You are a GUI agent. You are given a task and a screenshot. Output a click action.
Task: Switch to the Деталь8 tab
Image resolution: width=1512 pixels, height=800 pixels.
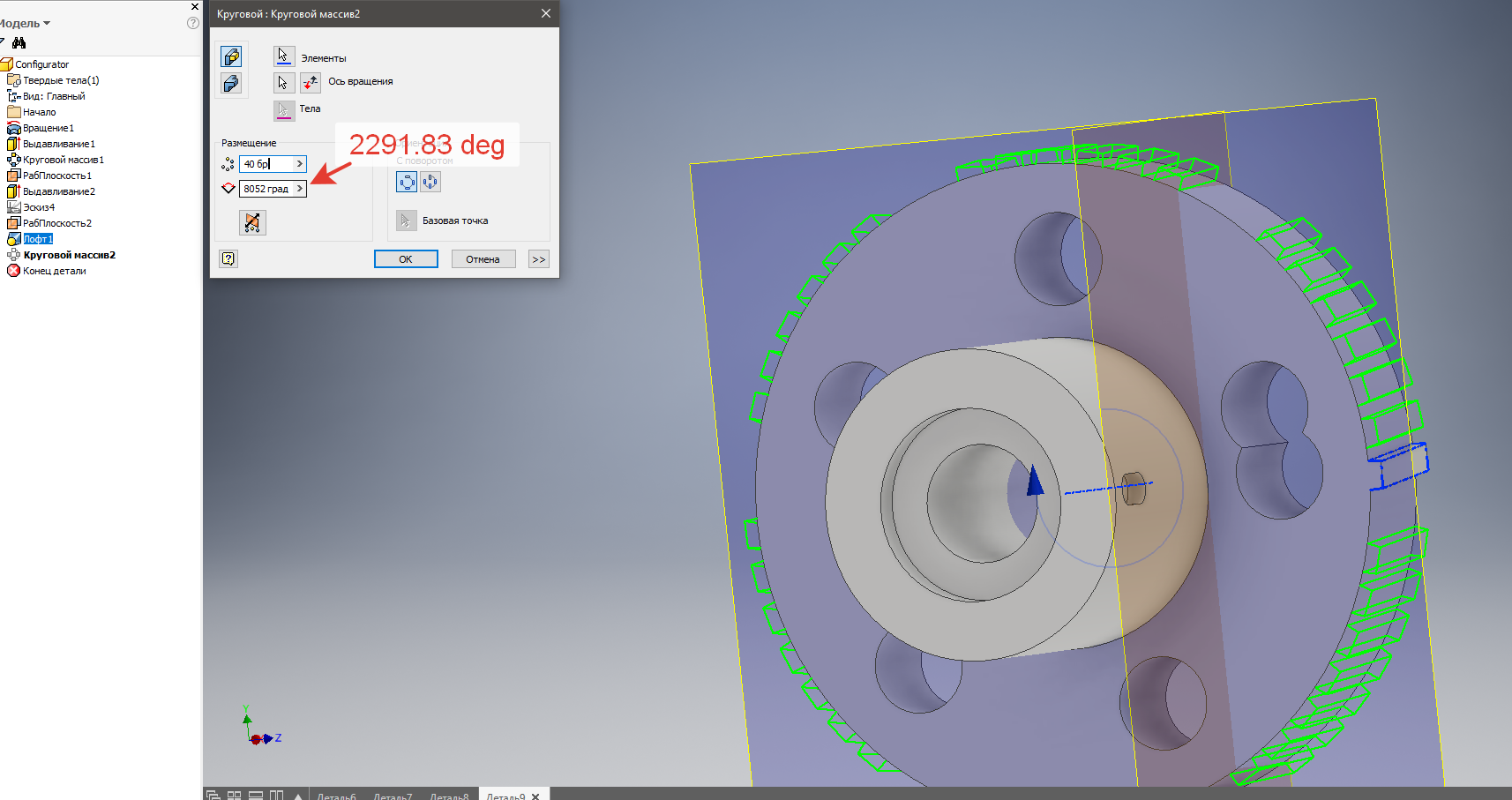point(450,796)
